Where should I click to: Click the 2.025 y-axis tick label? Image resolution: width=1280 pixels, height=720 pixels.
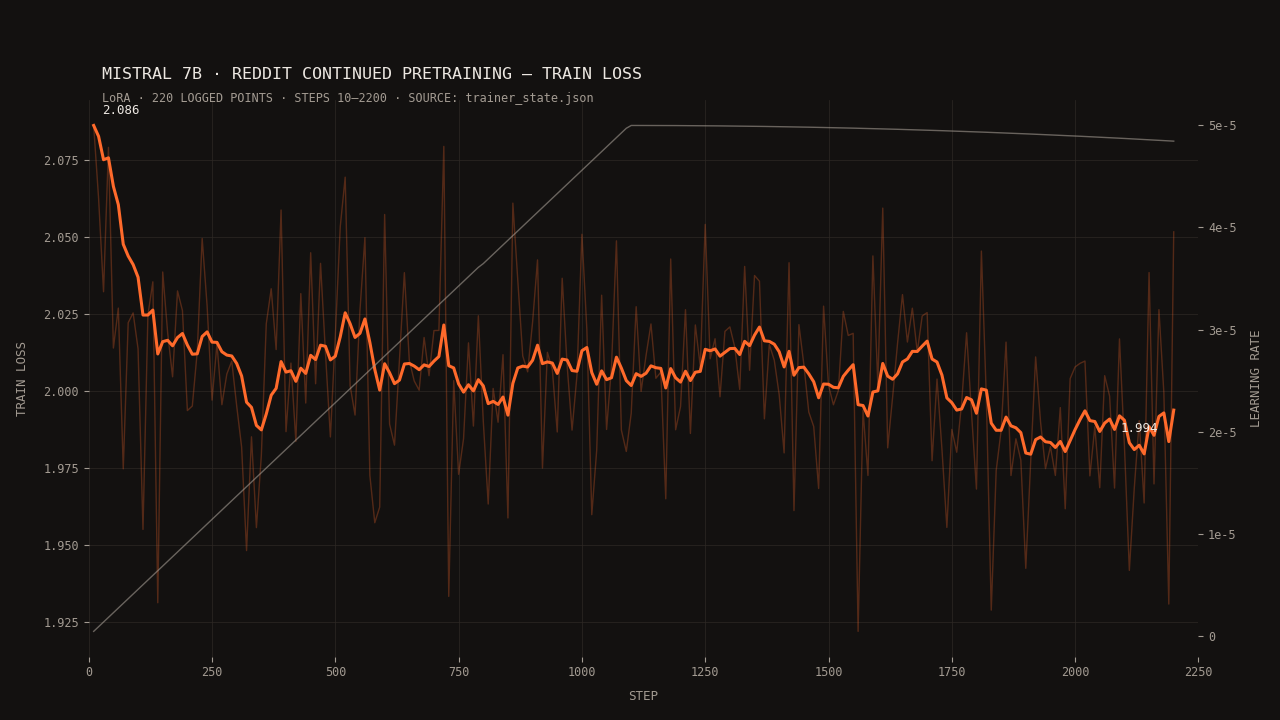pyautogui.click(x=62, y=314)
